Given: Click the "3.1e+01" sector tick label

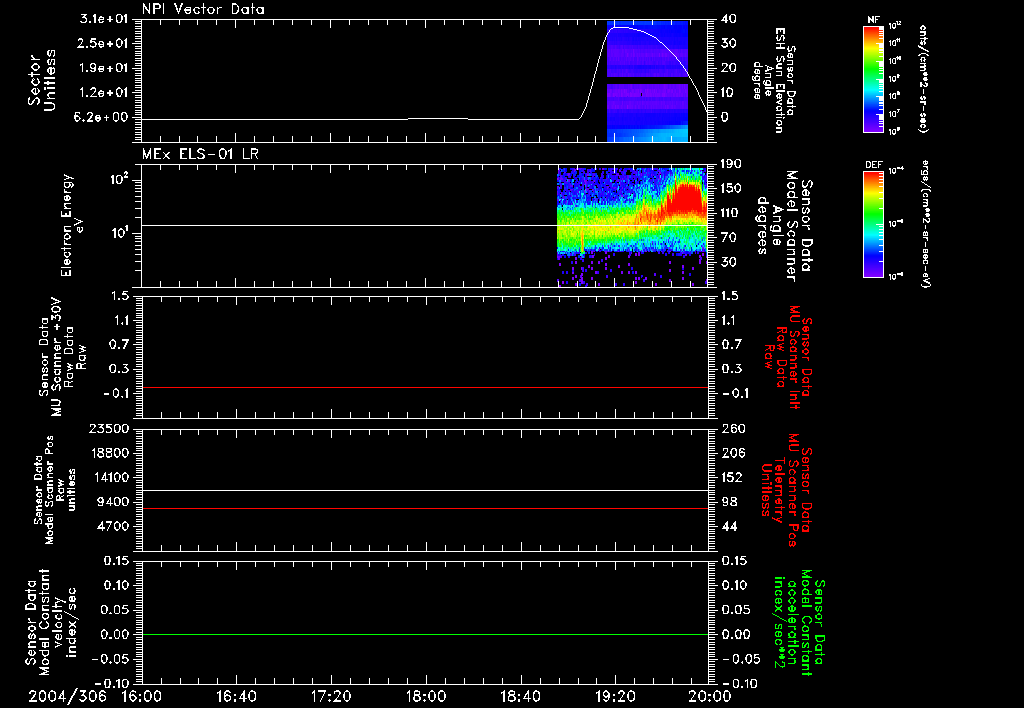Looking at the screenshot, I should click(103, 19).
